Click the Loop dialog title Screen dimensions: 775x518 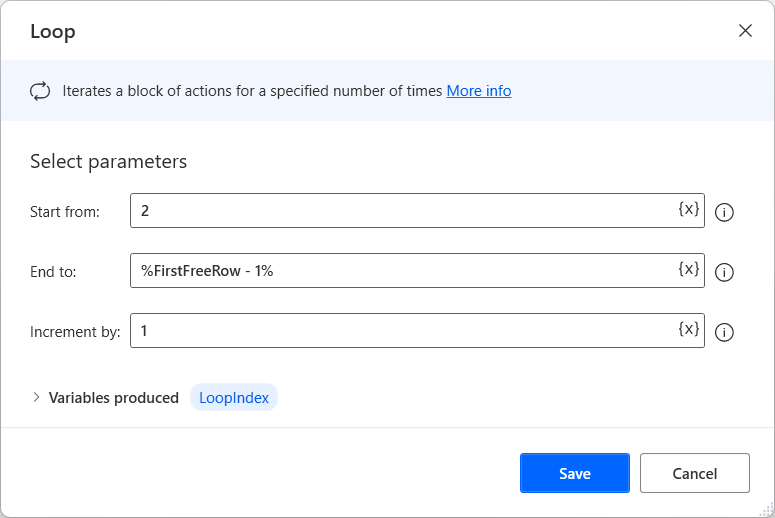coord(53,32)
